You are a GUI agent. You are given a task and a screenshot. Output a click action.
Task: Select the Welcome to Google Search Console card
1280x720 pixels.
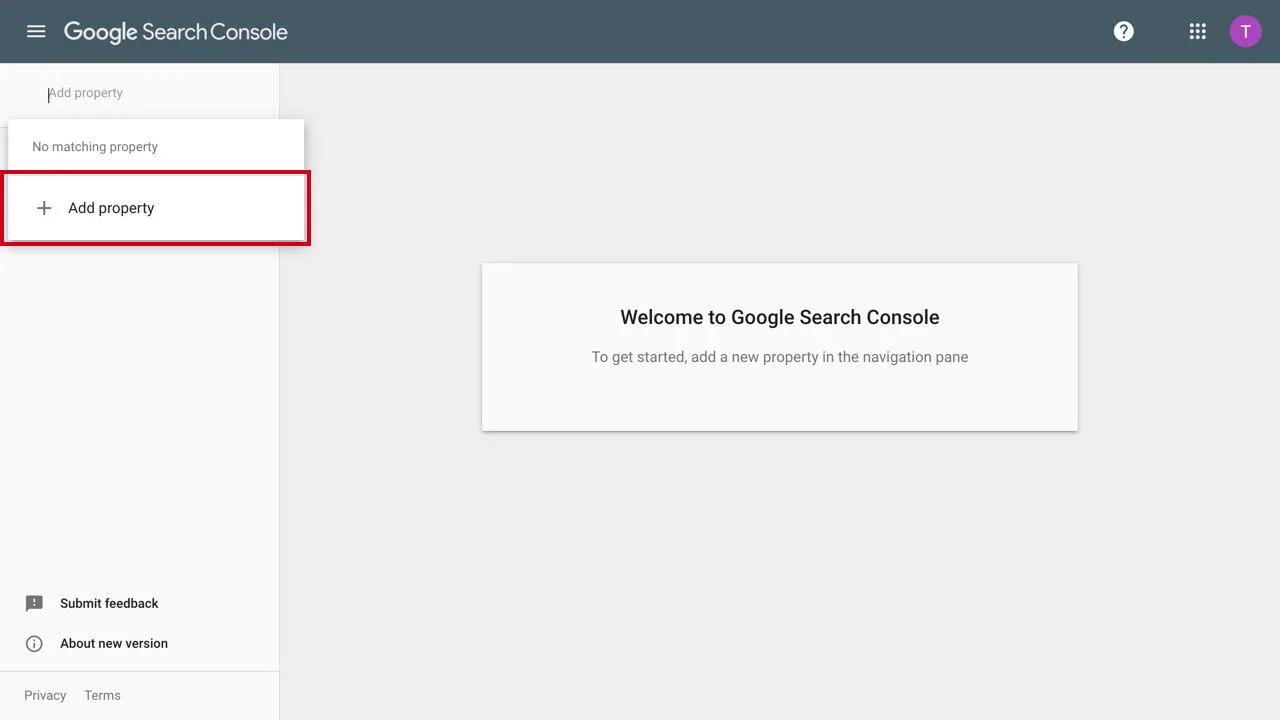pos(780,347)
